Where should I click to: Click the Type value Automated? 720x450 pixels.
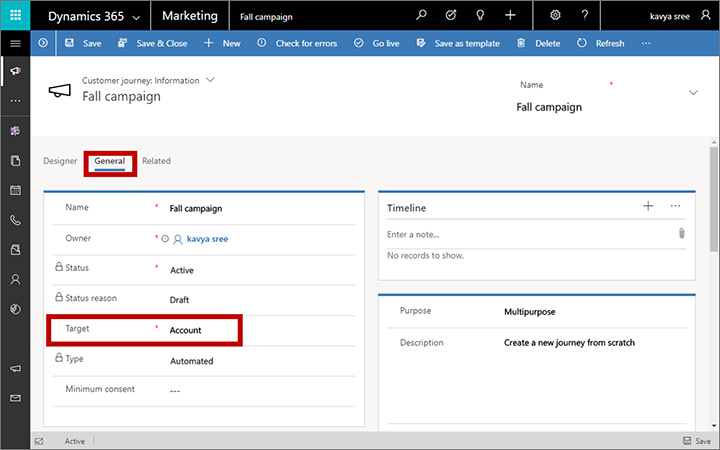[191, 361]
